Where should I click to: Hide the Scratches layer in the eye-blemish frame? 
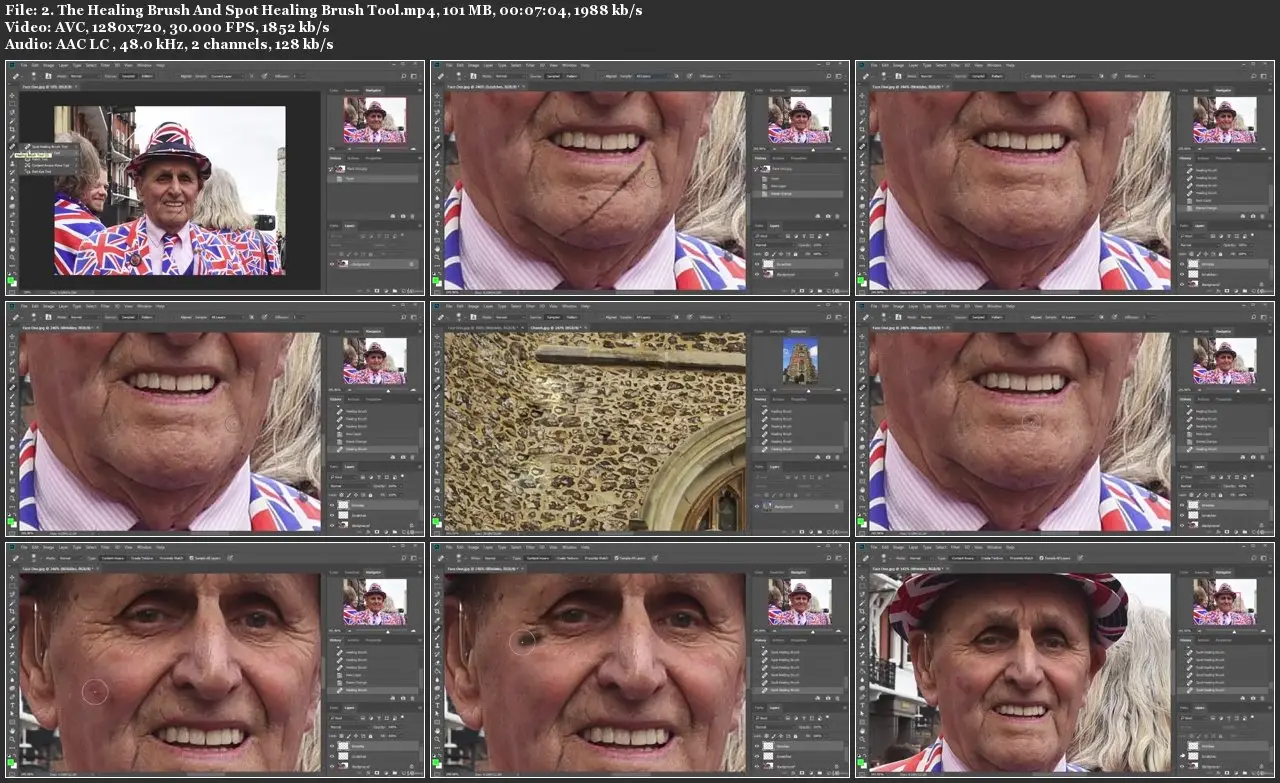[x=758, y=758]
